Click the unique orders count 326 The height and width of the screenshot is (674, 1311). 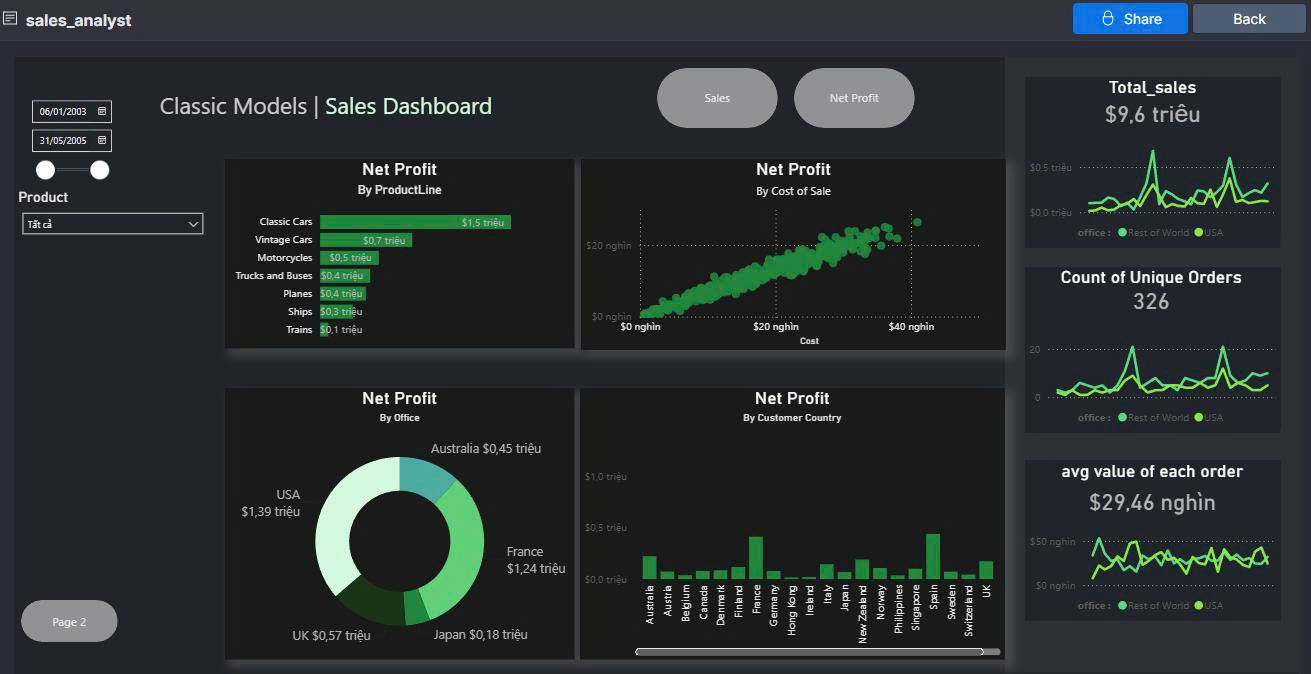click(1151, 302)
